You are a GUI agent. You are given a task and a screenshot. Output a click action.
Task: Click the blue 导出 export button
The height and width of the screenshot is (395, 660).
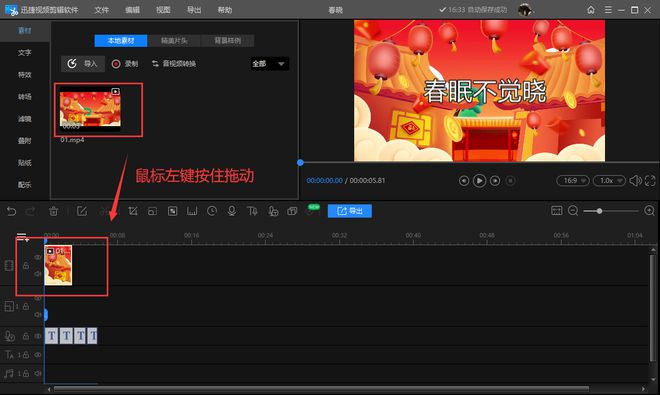(350, 211)
